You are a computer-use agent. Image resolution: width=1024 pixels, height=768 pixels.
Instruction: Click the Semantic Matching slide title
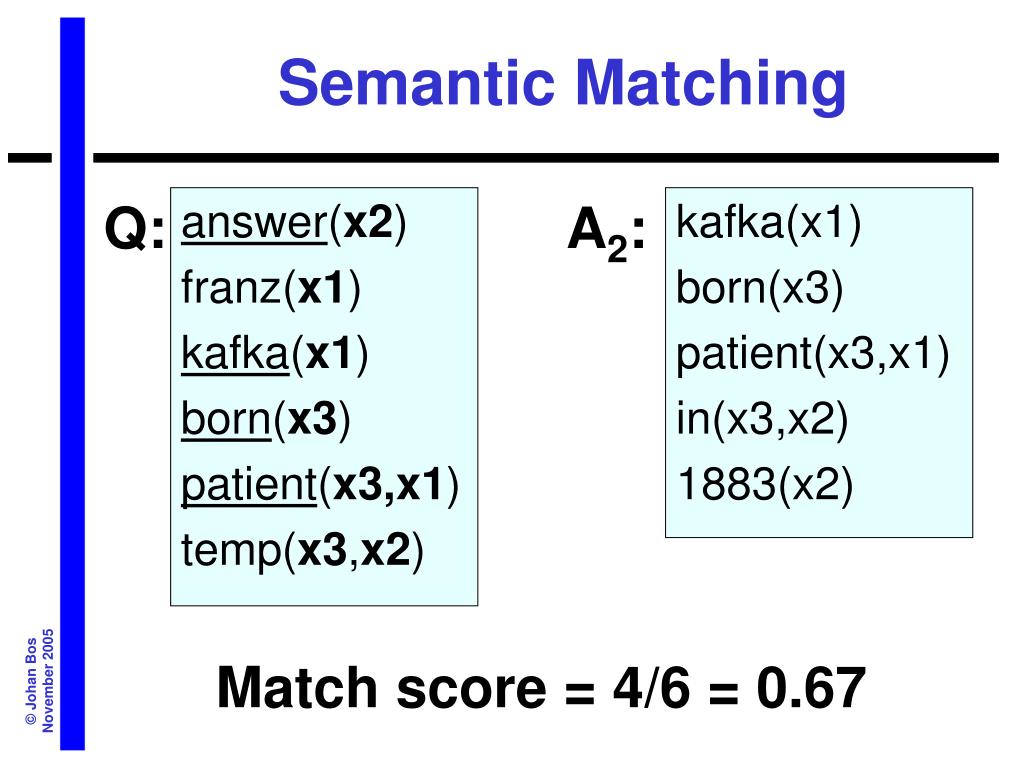[x=562, y=83]
